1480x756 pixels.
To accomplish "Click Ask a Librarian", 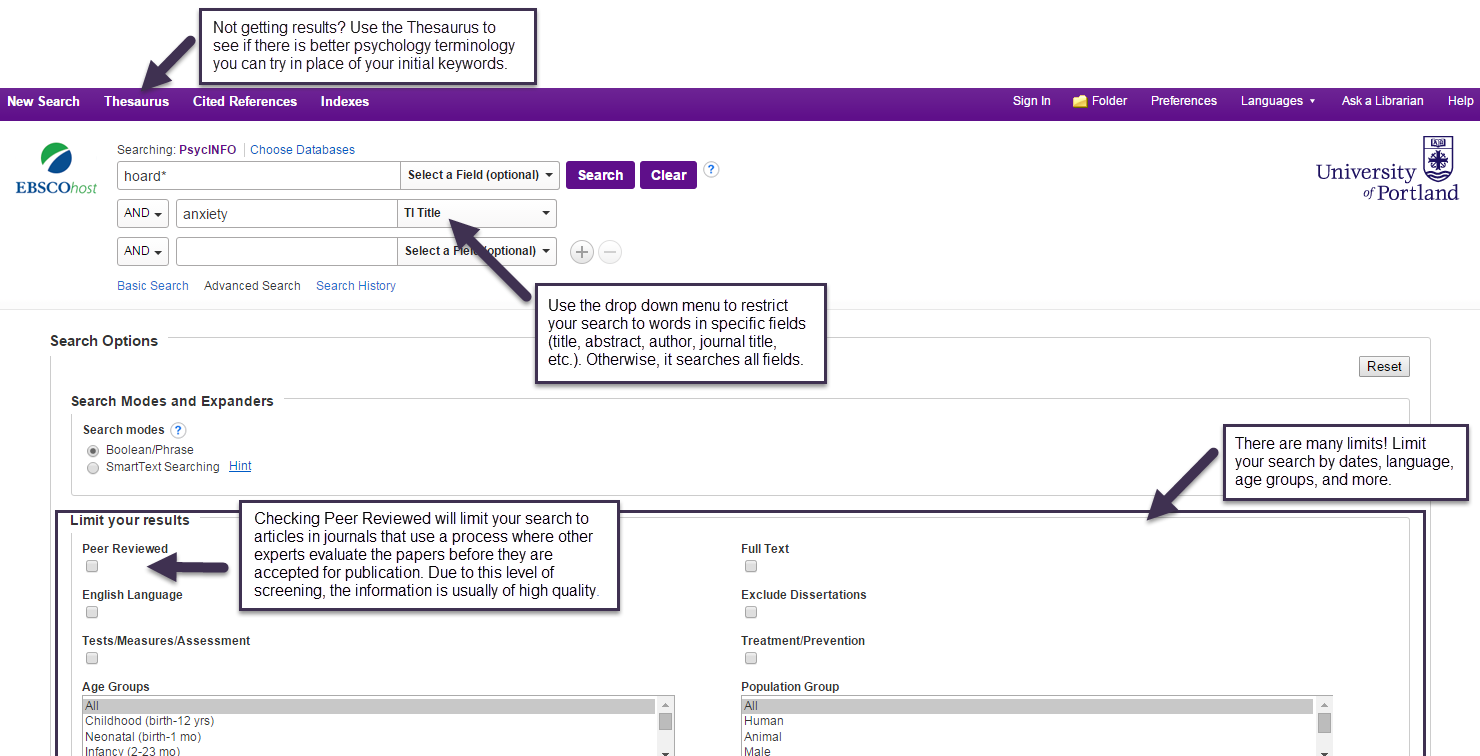I will click(x=1383, y=101).
